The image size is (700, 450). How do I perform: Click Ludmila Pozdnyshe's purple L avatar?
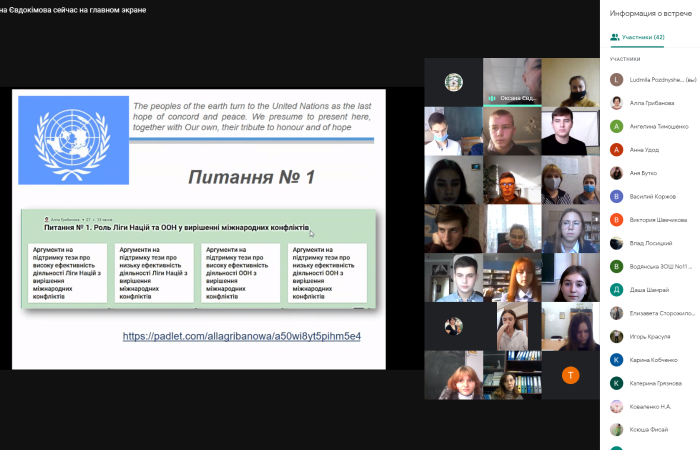coord(617,79)
